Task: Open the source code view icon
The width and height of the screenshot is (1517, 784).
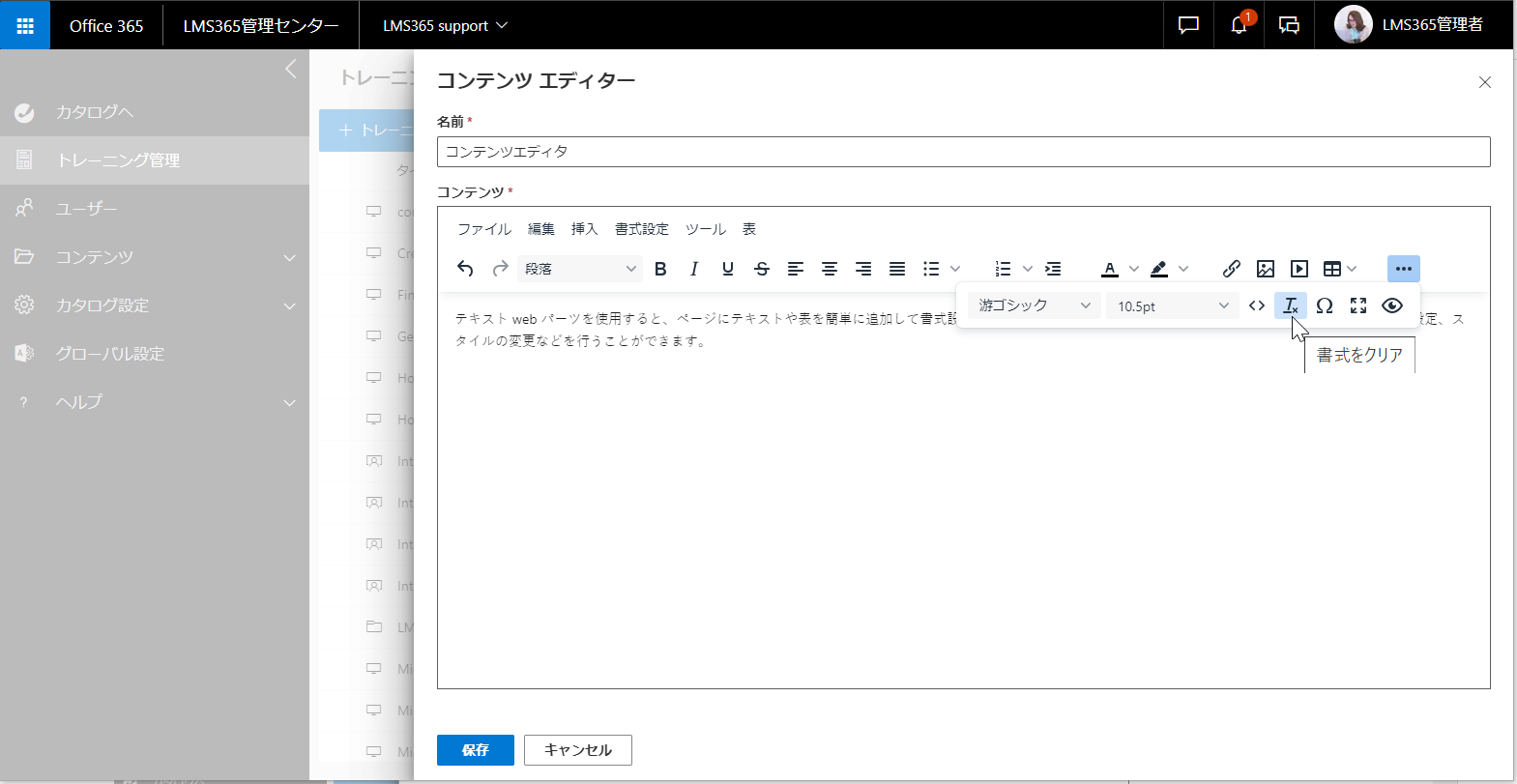Action: pos(1257,305)
